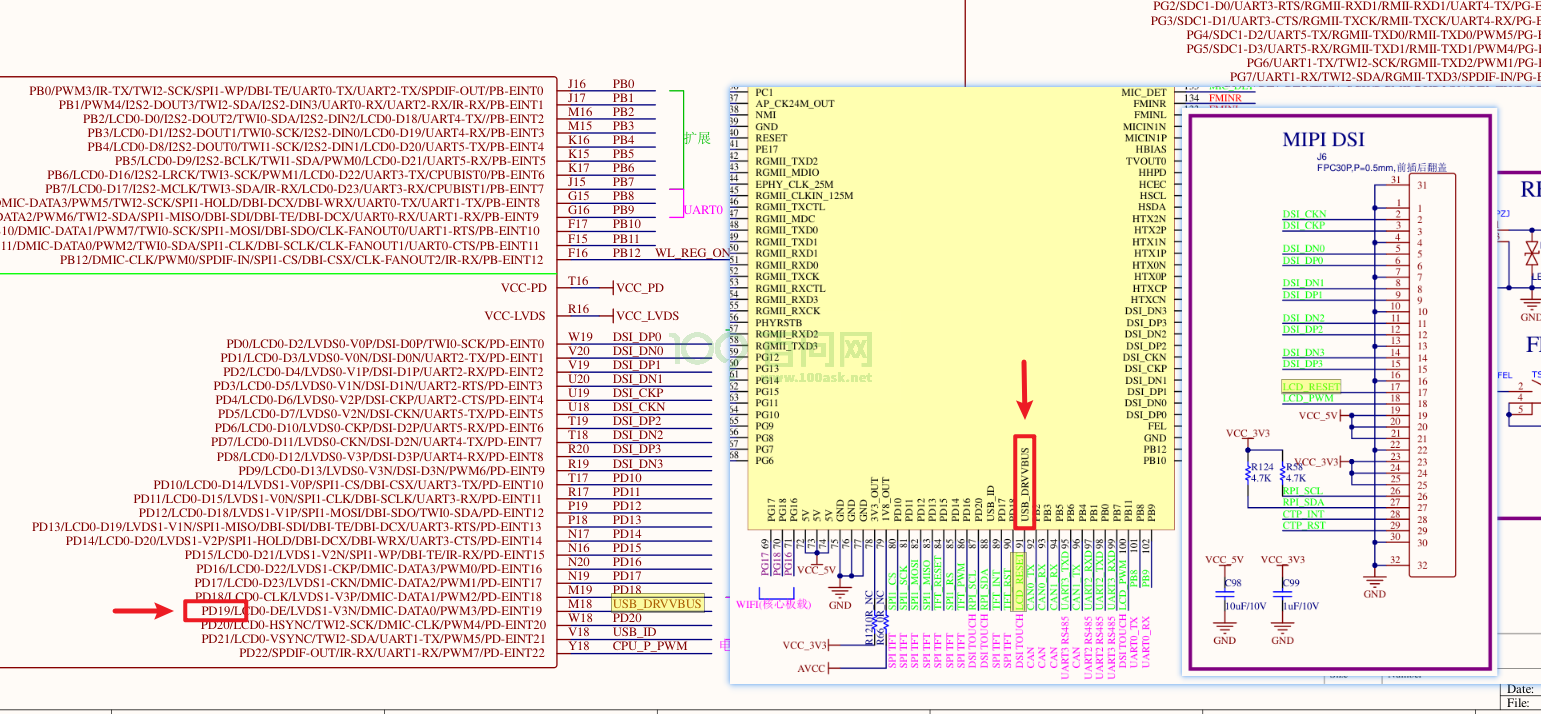This screenshot has height=714, width=1541.
Task: Click the red arrow pointing to PD19
Action: tap(144, 610)
